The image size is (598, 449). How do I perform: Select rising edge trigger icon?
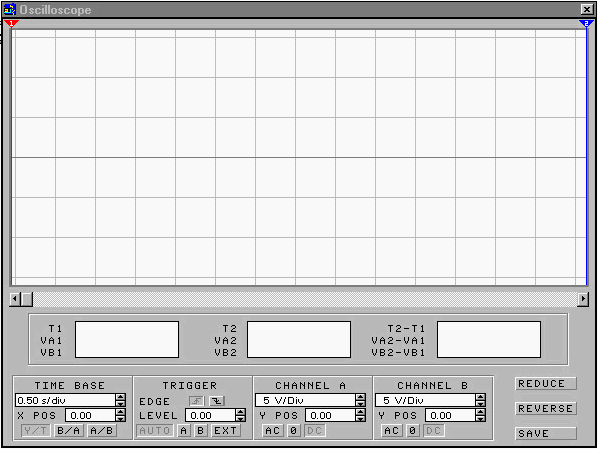click(196, 401)
